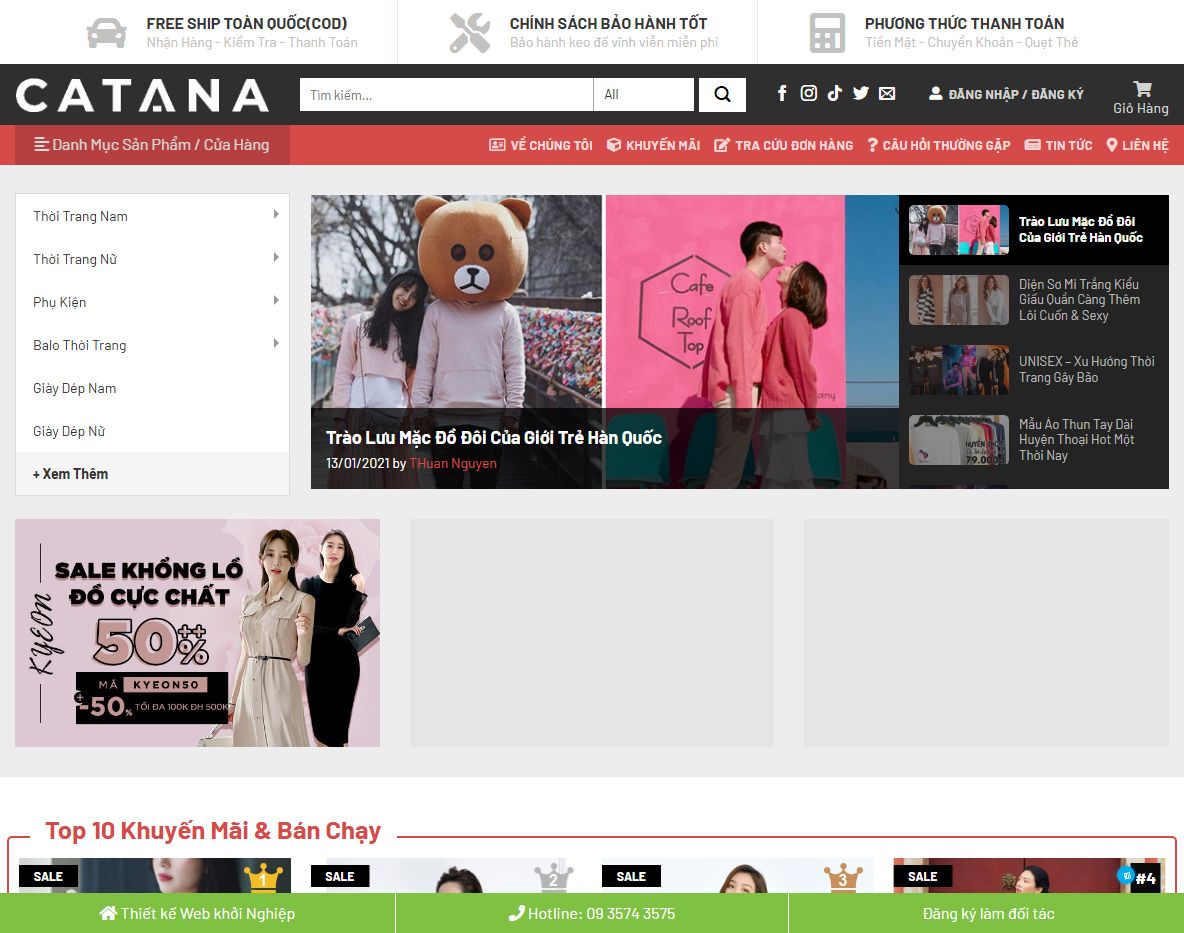Click the #4 rank badge
The image size is (1184, 933).
[1145, 878]
